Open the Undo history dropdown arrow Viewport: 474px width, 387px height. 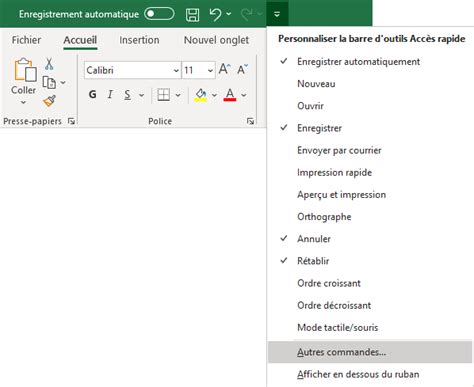(229, 14)
